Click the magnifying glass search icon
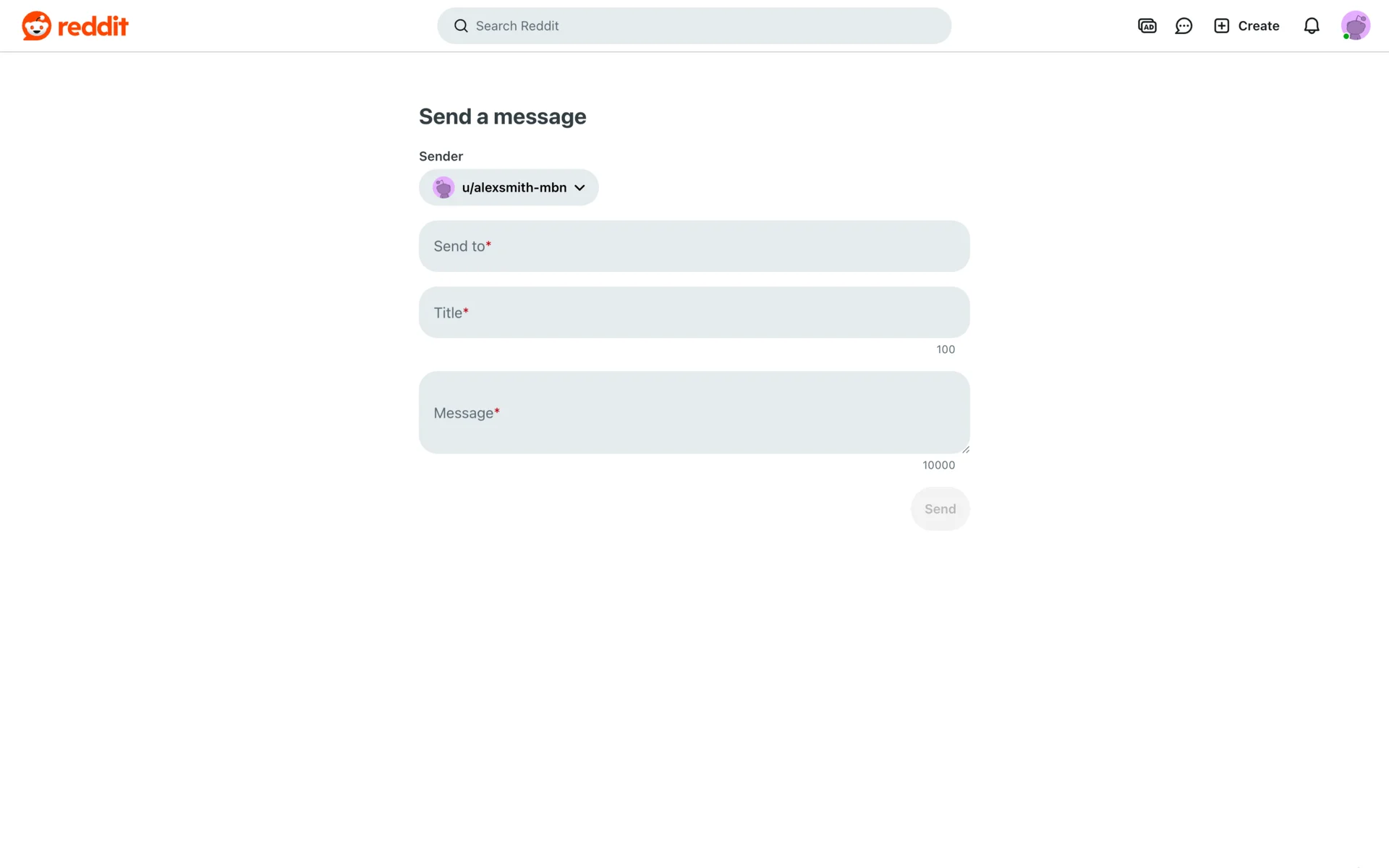1389x868 pixels. click(461, 26)
